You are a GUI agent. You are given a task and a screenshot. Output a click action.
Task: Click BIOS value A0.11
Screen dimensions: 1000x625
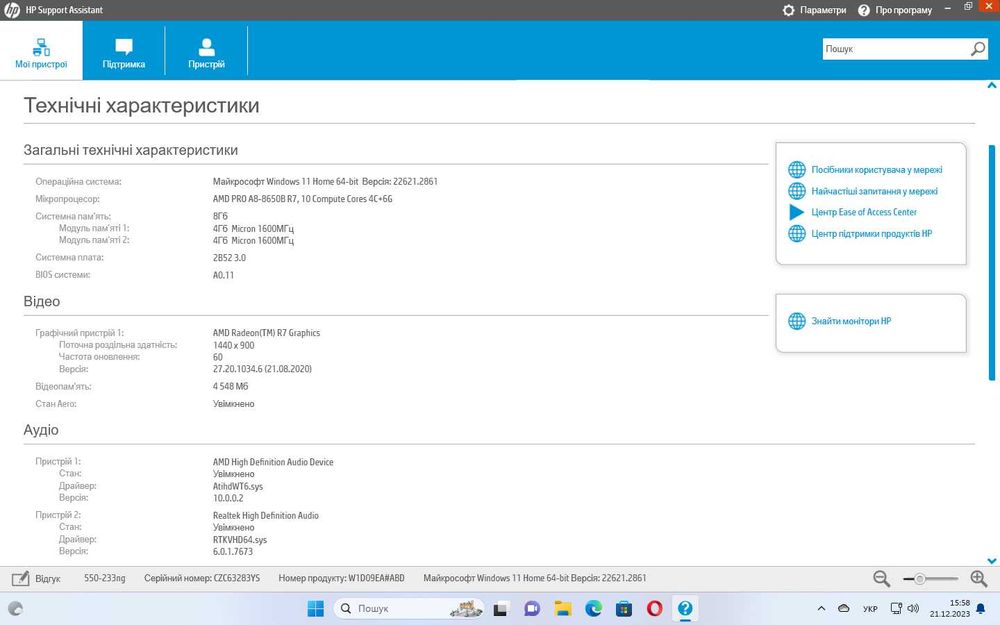tap(223, 276)
